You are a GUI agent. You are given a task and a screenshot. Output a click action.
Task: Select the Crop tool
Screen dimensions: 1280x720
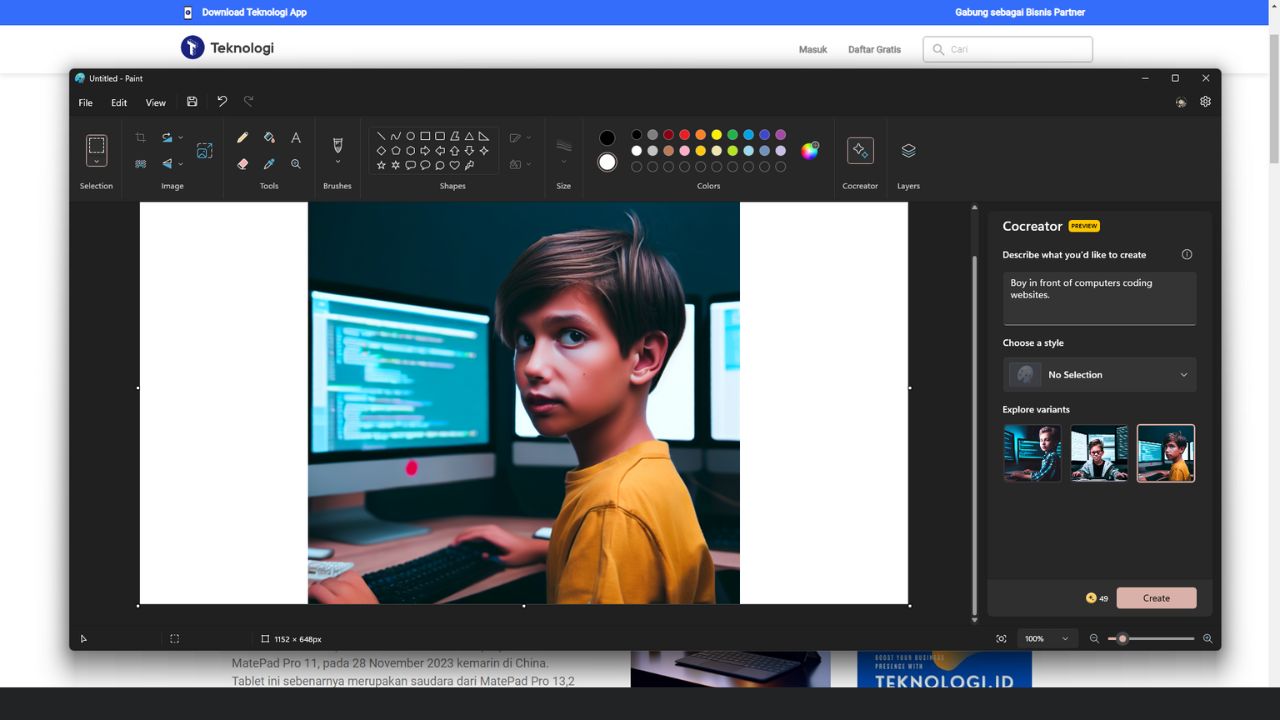point(140,137)
